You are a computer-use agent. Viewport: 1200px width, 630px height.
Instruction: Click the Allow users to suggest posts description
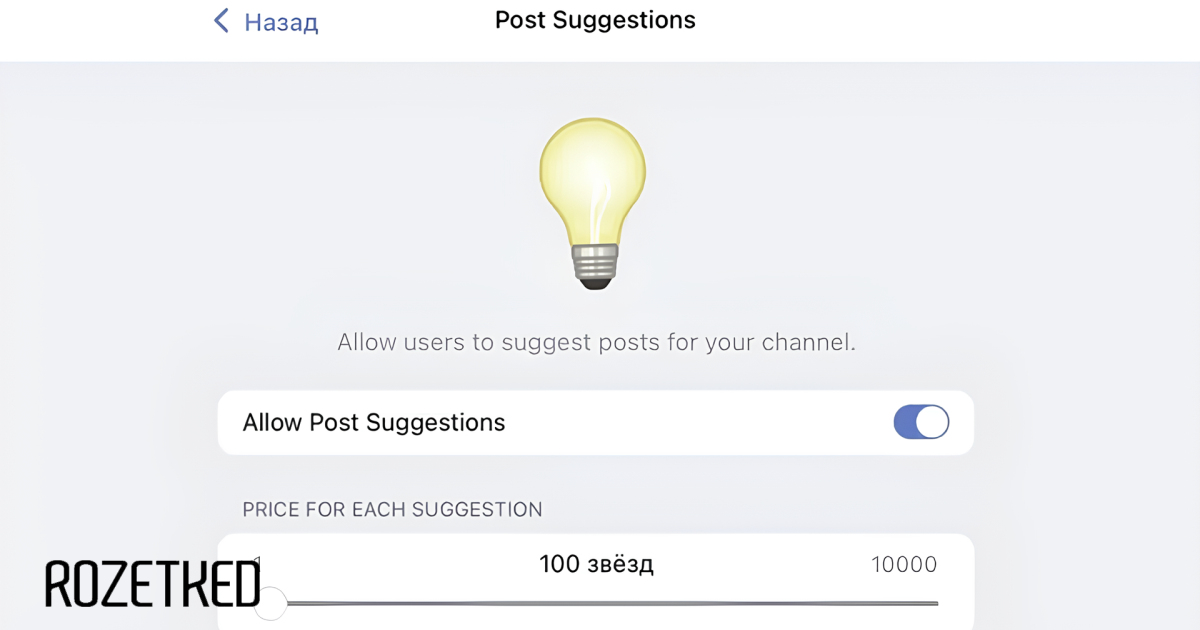[597, 342]
